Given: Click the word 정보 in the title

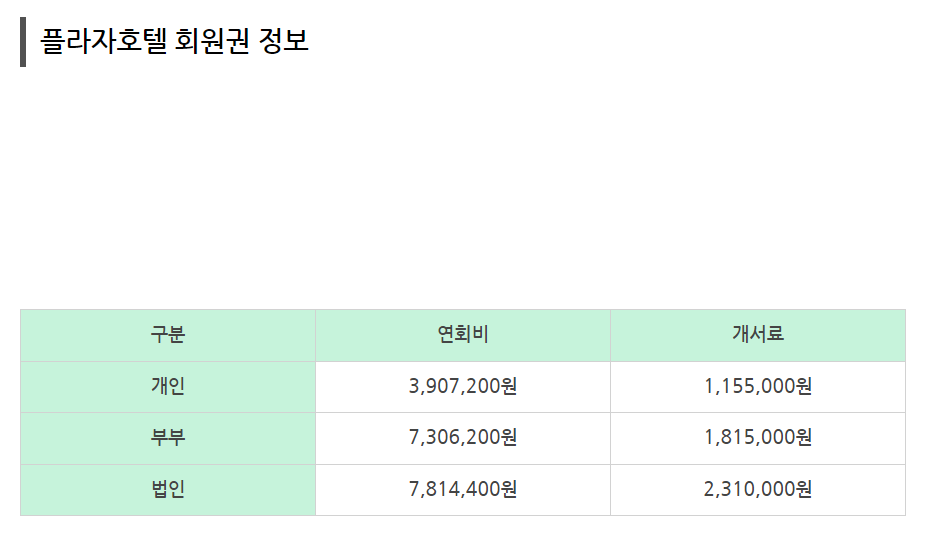Looking at the screenshot, I should click(x=284, y=41).
